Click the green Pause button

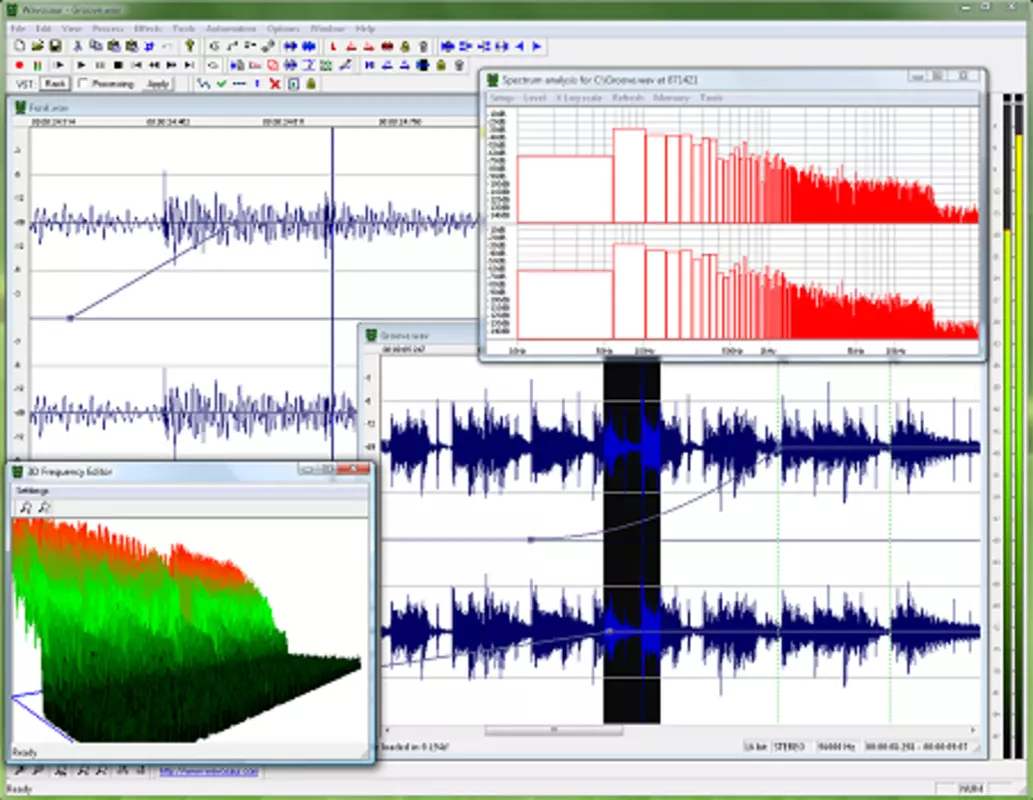coord(38,65)
